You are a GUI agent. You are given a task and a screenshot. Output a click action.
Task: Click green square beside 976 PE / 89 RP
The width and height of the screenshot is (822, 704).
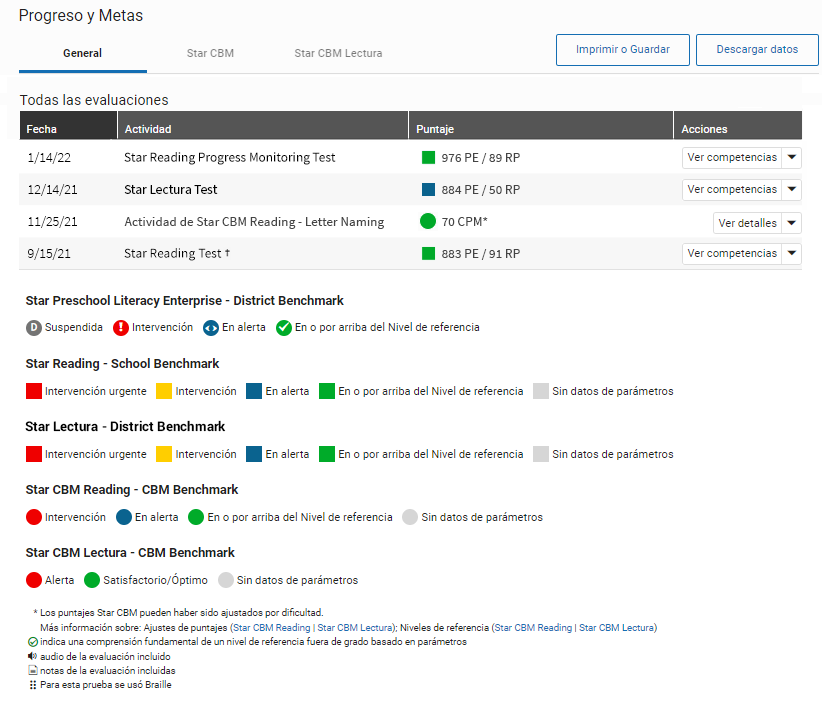coord(428,157)
